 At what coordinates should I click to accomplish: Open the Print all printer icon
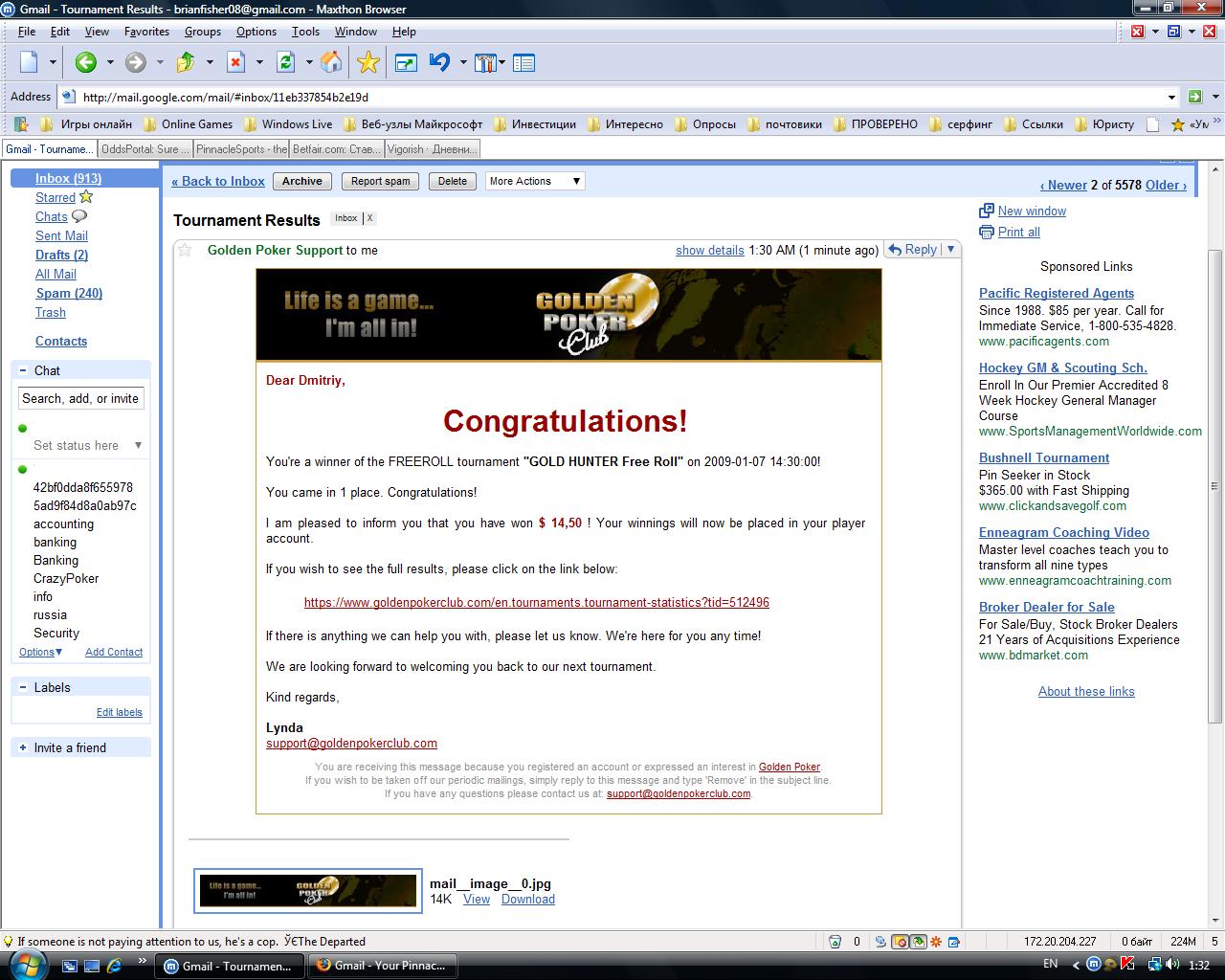click(x=987, y=232)
